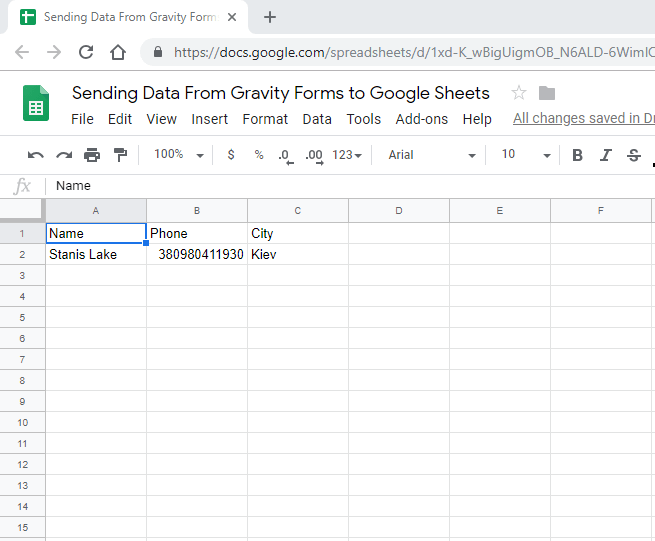Open the Tools menu
The height and width of the screenshot is (541, 655).
coord(363,119)
